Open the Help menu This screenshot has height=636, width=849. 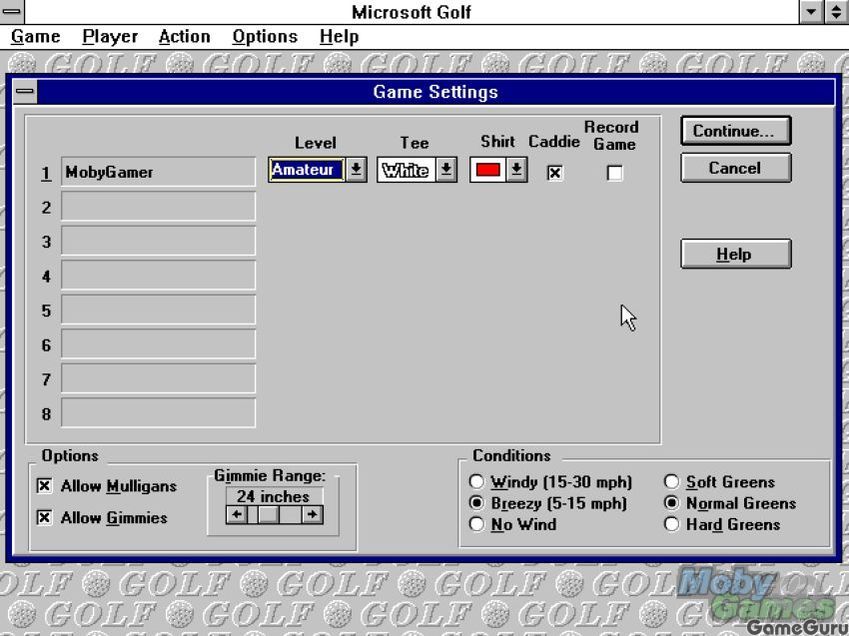pos(339,37)
